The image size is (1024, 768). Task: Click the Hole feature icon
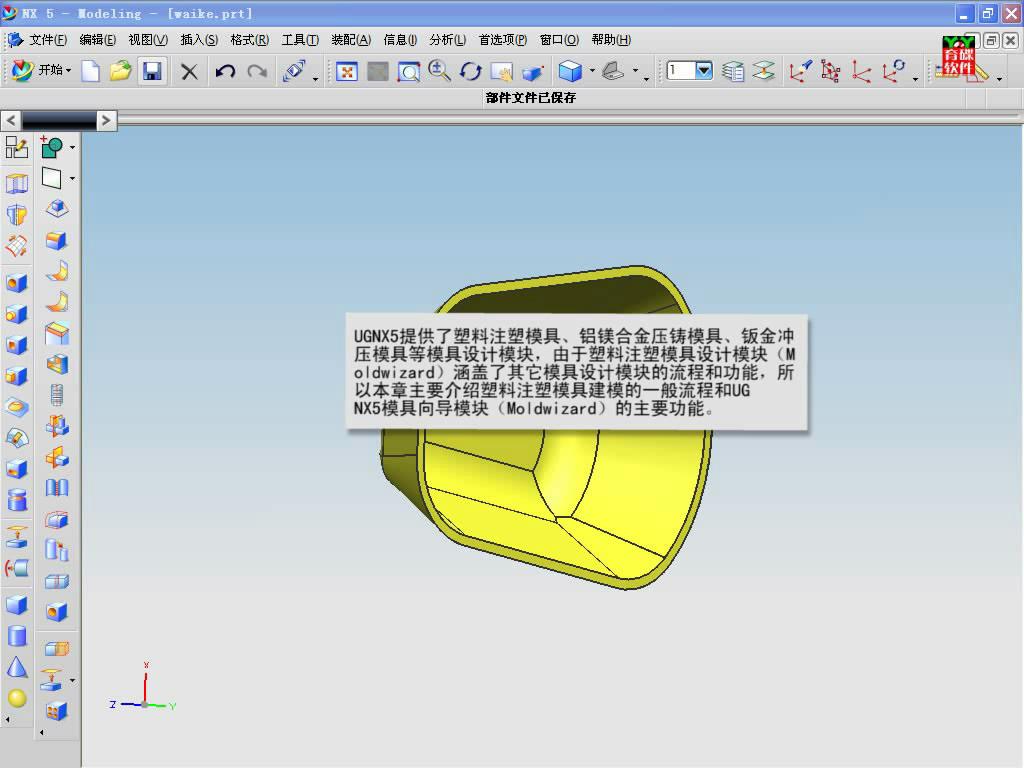point(17,283)
